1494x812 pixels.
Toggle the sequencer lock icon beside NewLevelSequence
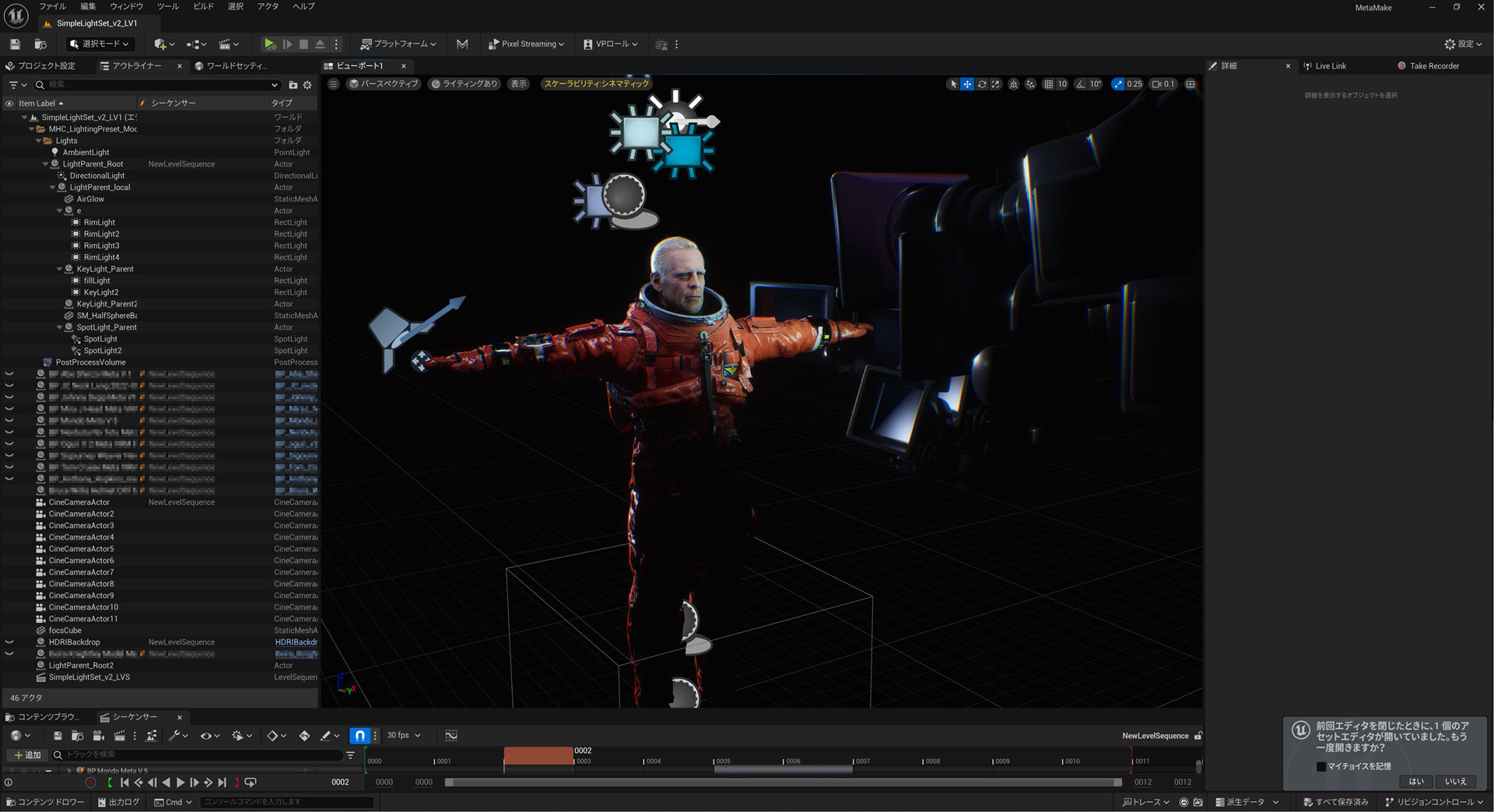click(x=1198, y=736)
